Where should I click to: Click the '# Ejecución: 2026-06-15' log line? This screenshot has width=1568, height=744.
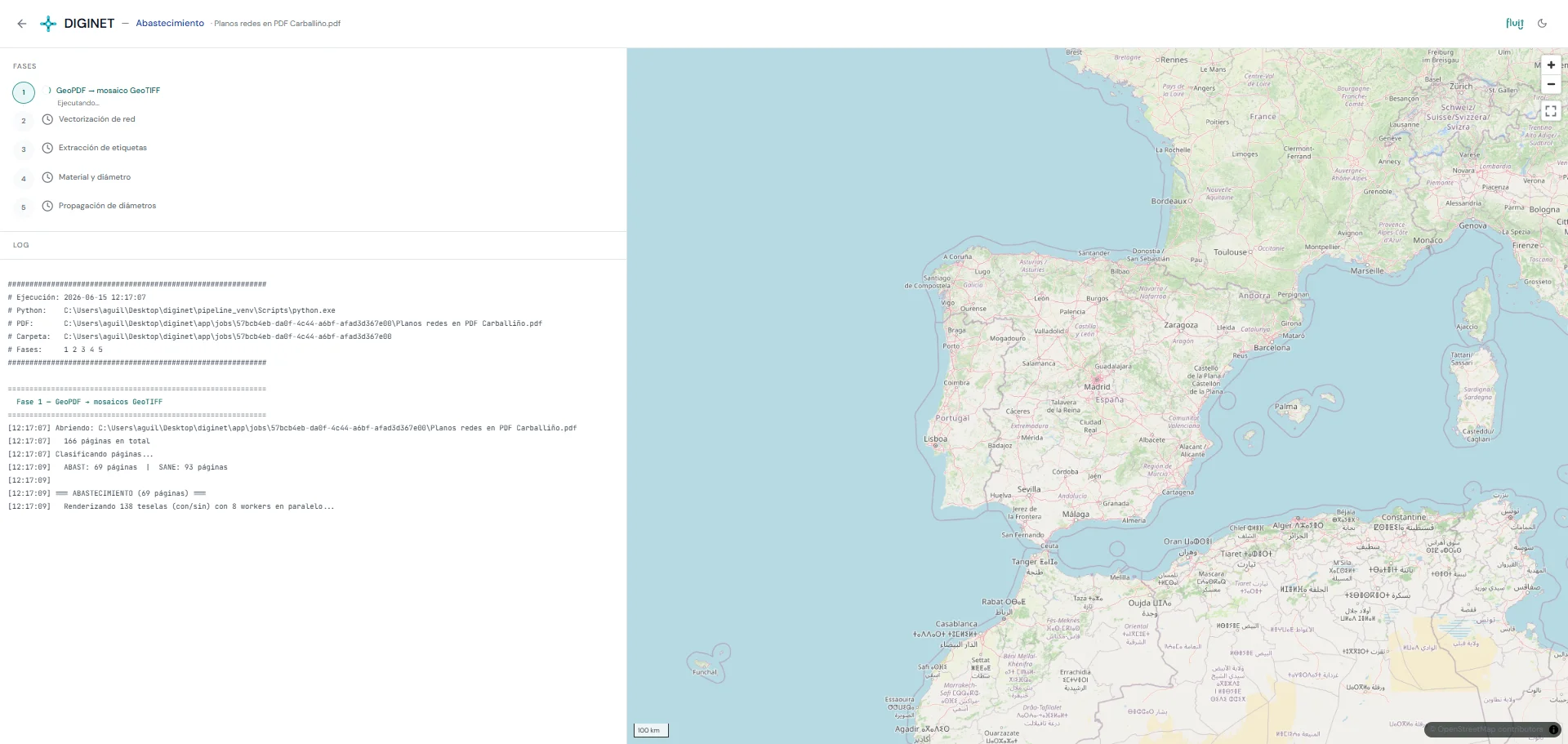pyautogui.click(x=77, y=297)
